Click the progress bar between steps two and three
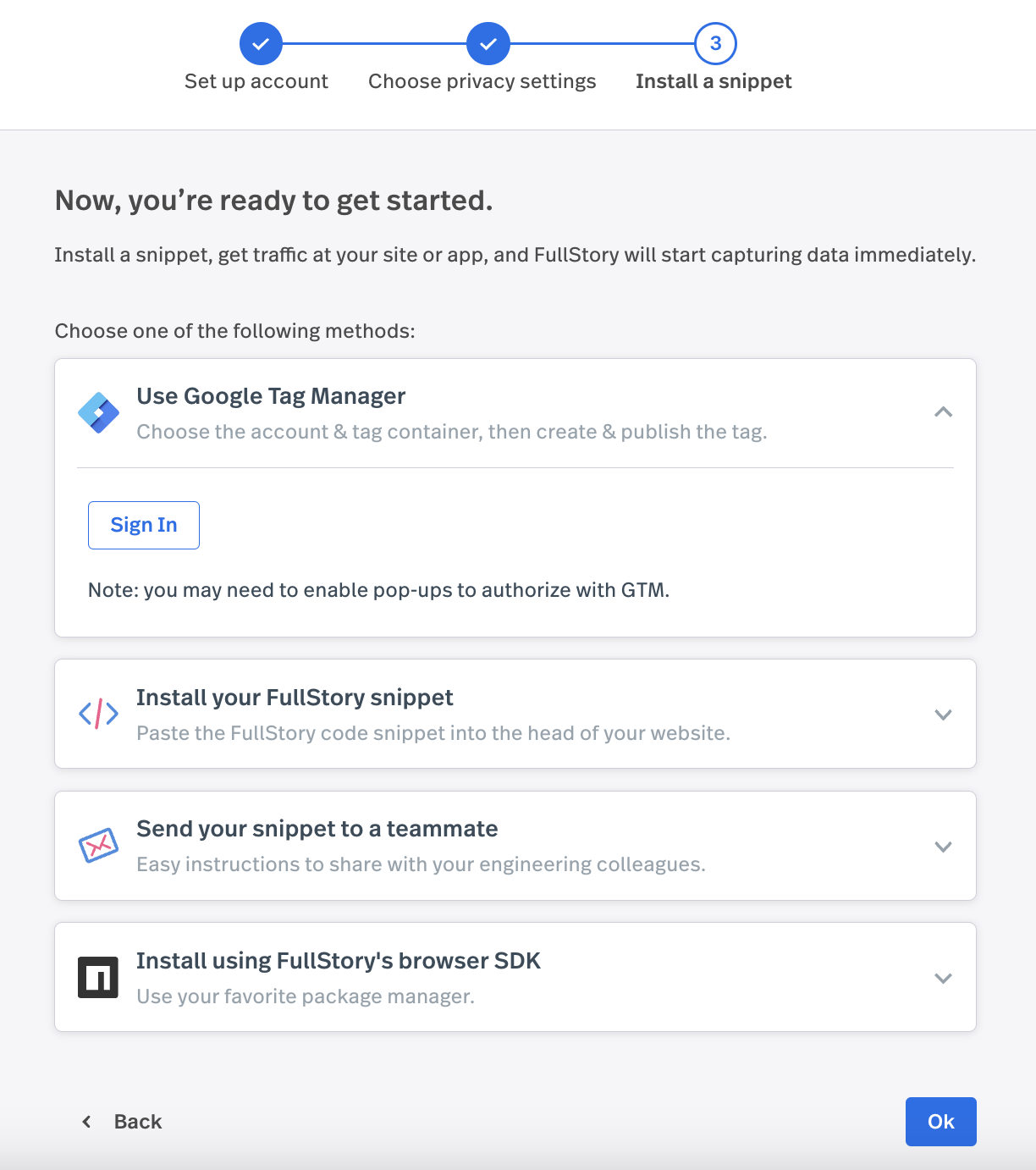This screenshot has width=1036, height=1170. pos(601,43)
